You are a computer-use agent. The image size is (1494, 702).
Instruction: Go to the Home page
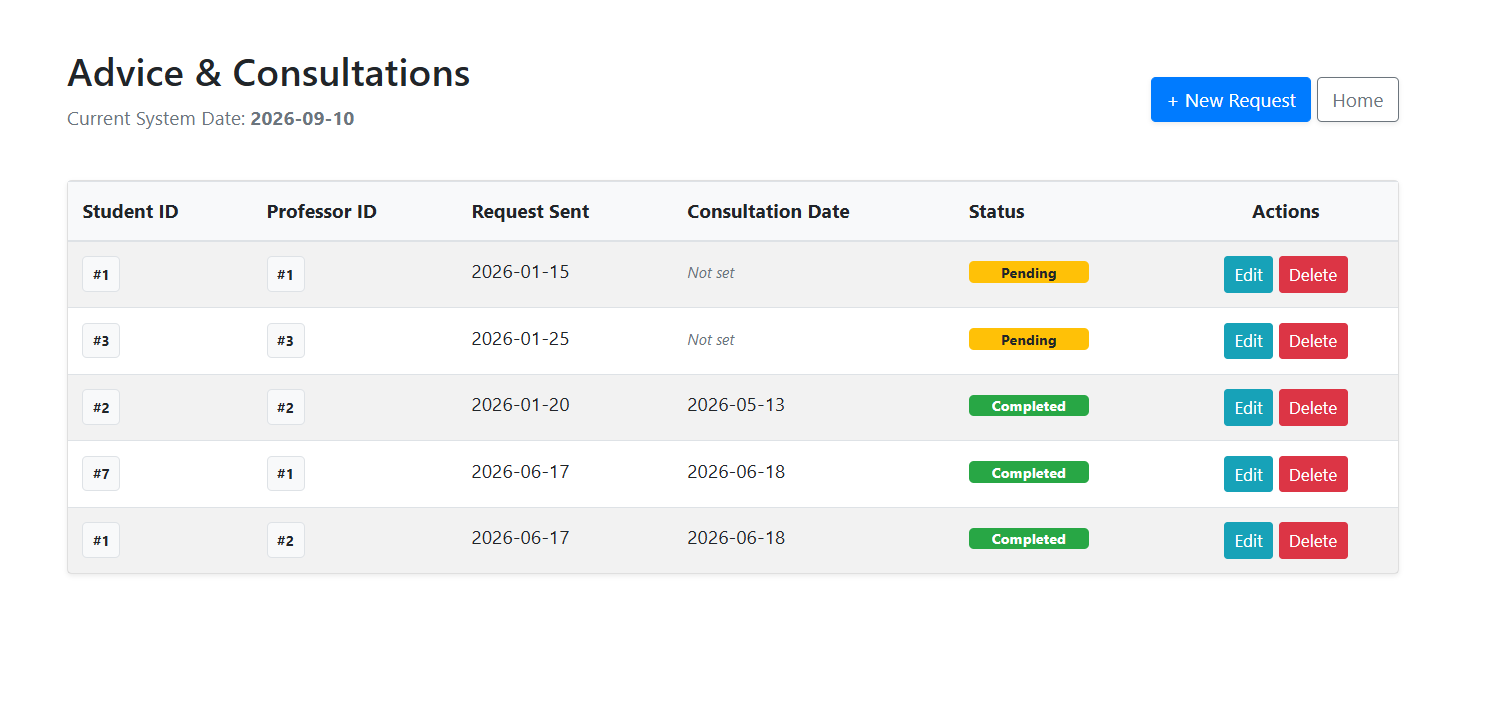point(1358,100)
